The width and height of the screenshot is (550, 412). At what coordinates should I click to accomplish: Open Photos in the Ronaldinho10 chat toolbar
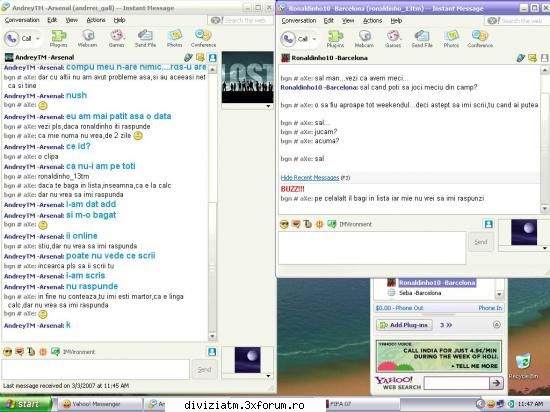(451, 39)
